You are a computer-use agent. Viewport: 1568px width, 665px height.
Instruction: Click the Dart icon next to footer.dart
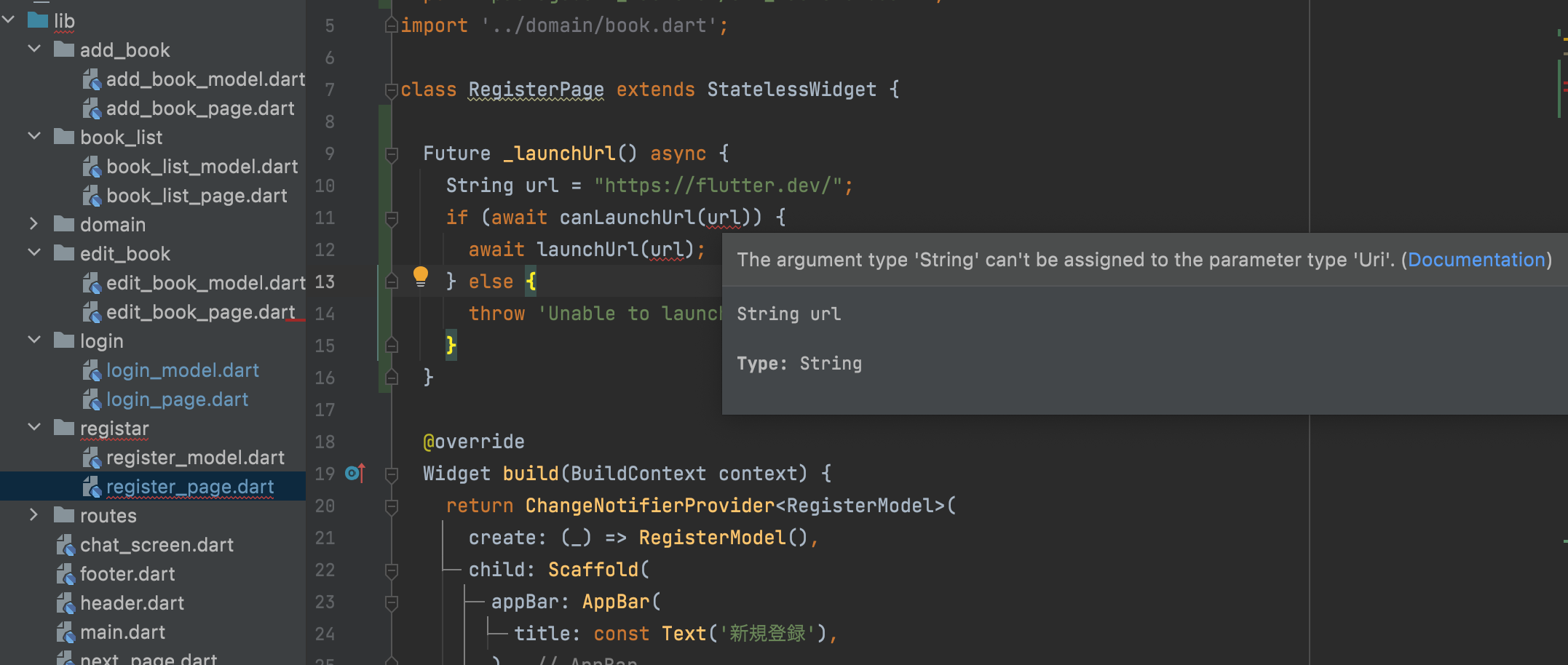65,573
